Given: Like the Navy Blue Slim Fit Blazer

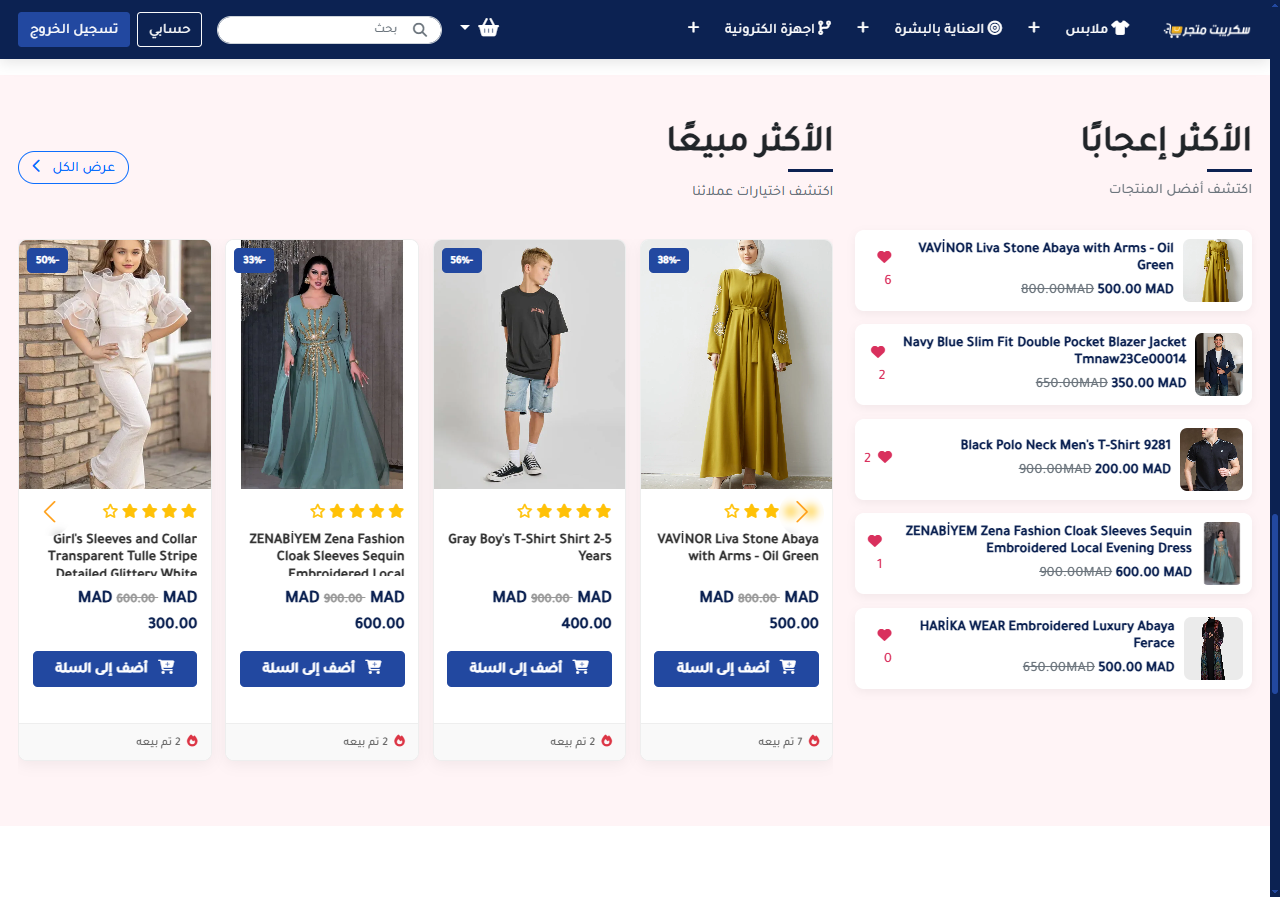Looking at the screenshot, I should [x=878, y=352].
